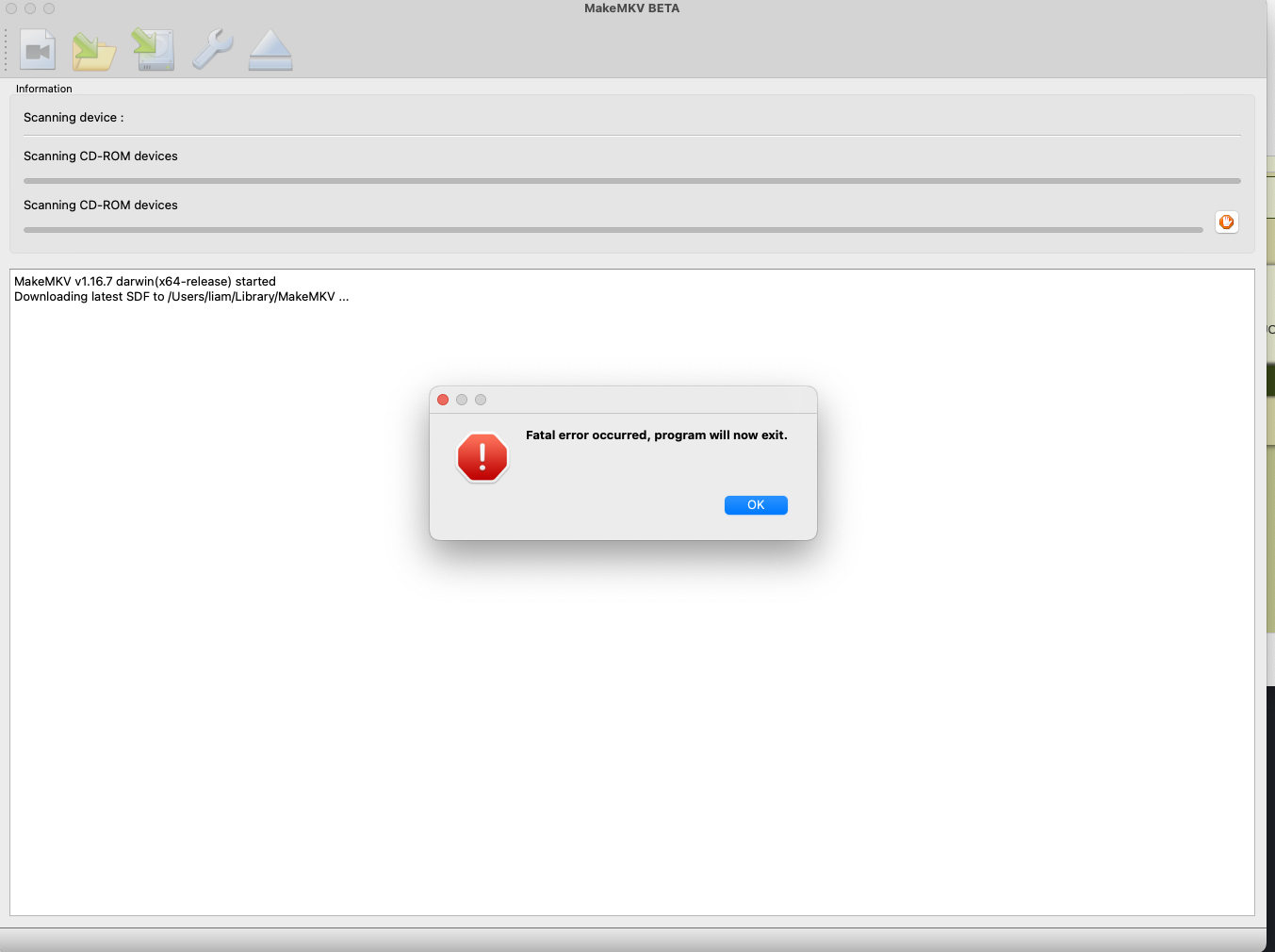
Task: Click the Information group label
Action: 44,89
